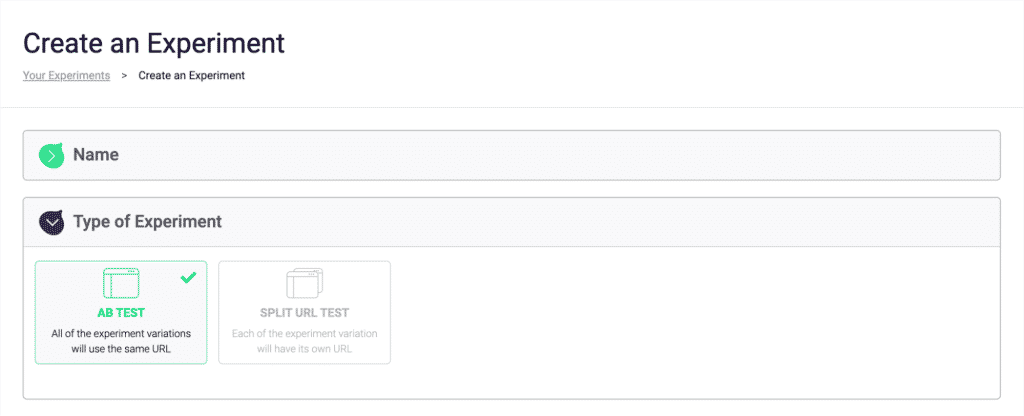Screen dimensions: 1024x416
Task: Click the breadcrumb separator arrow
Action: point(124,76)
